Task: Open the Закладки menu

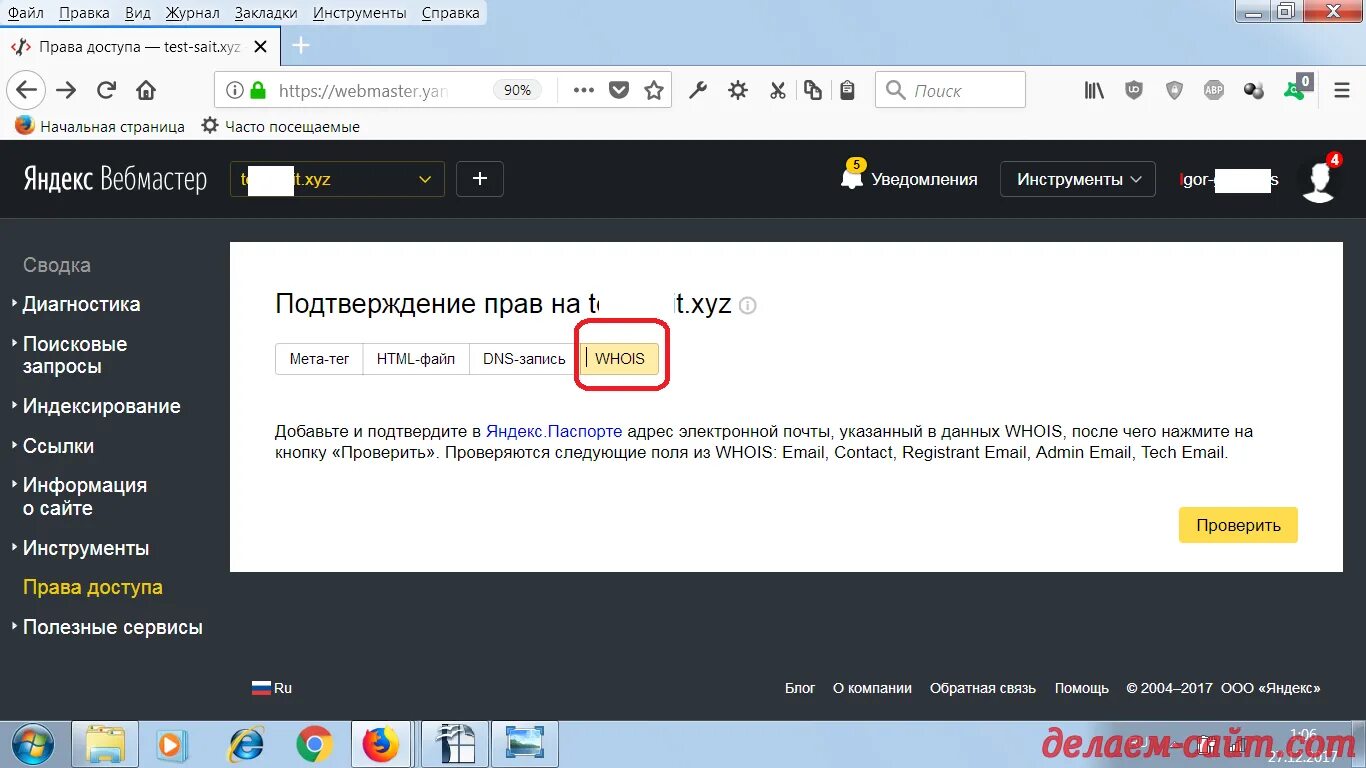Action: (x=266, y=13)
